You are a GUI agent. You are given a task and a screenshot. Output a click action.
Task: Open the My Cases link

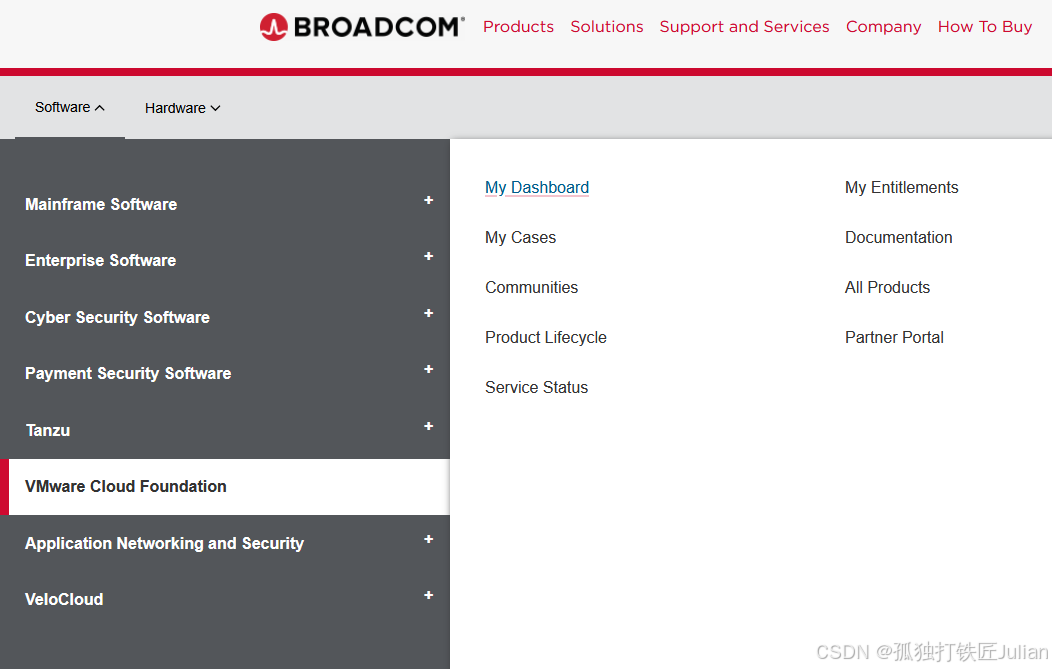520,238
